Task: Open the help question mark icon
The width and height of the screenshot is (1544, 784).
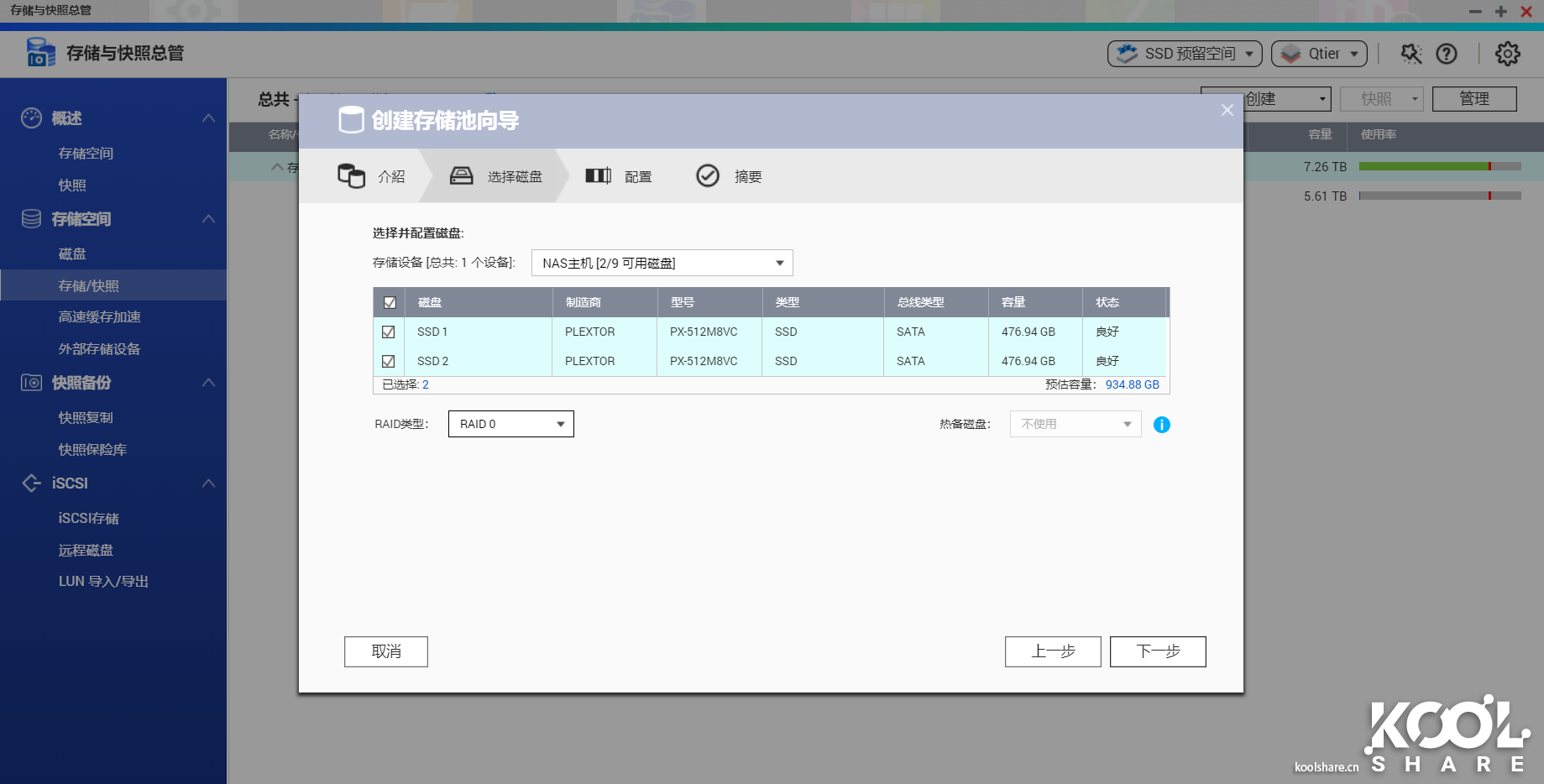Action: coord(1446,54)
